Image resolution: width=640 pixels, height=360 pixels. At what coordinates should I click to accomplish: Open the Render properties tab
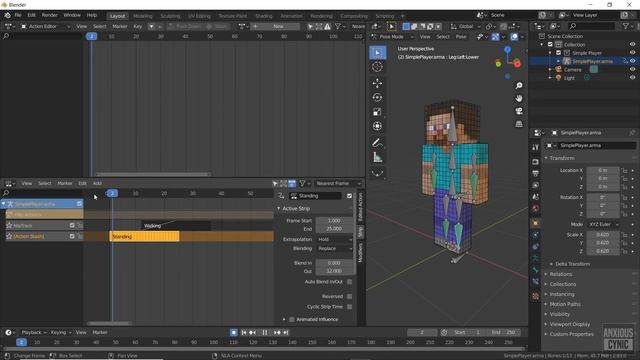coord(536,162)
